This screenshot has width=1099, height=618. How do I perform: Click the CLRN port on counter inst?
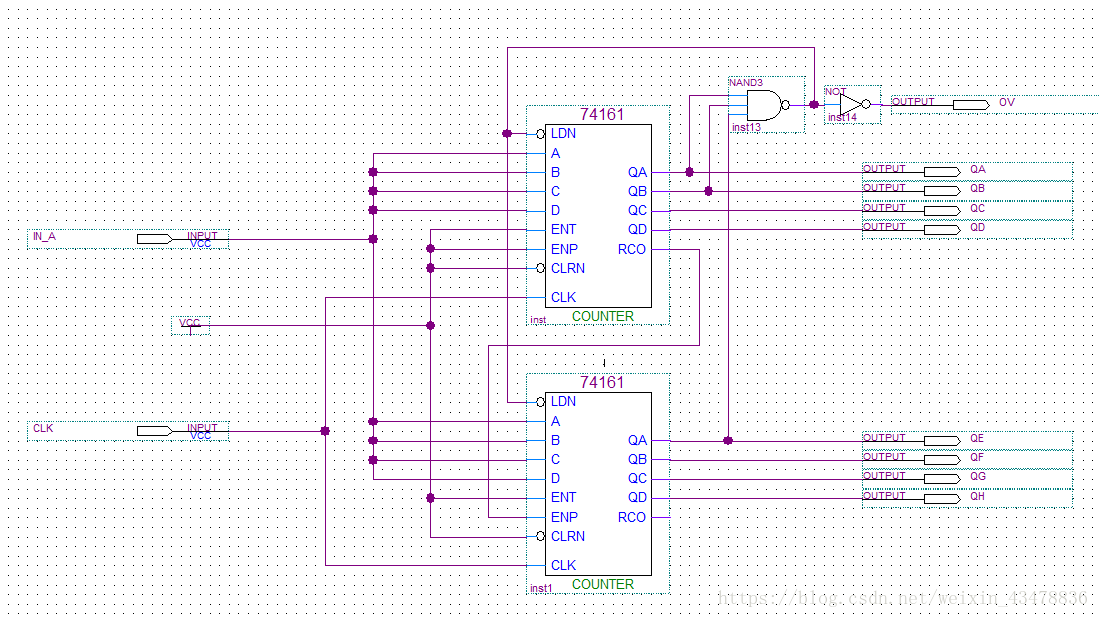[x=568, y=268]
